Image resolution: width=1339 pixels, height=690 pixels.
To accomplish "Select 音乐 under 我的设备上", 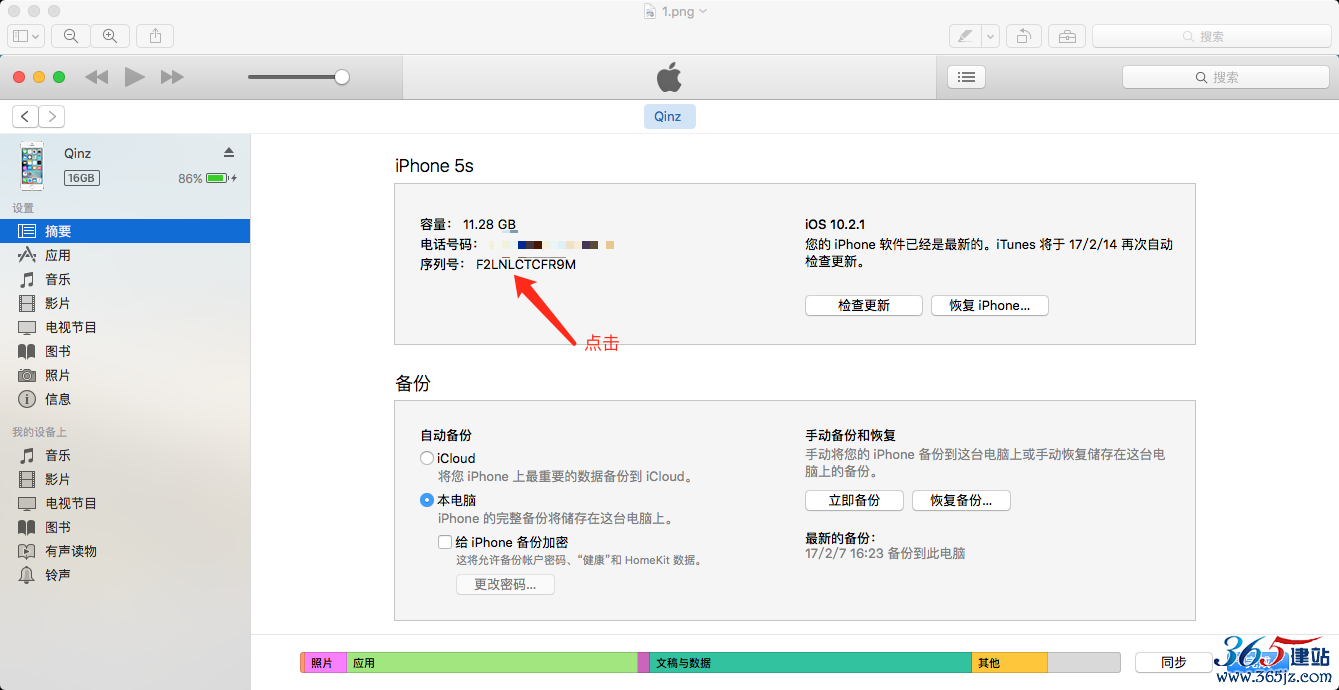I will pos(125,455).
